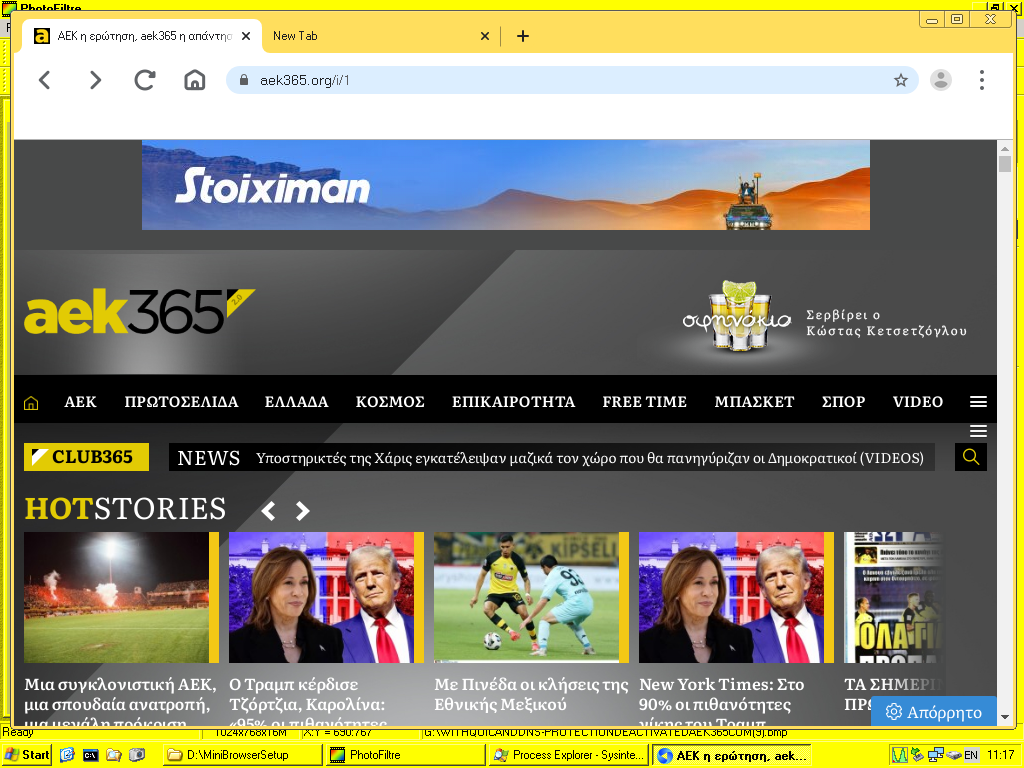View the site lock security icon

click(244, 80)
